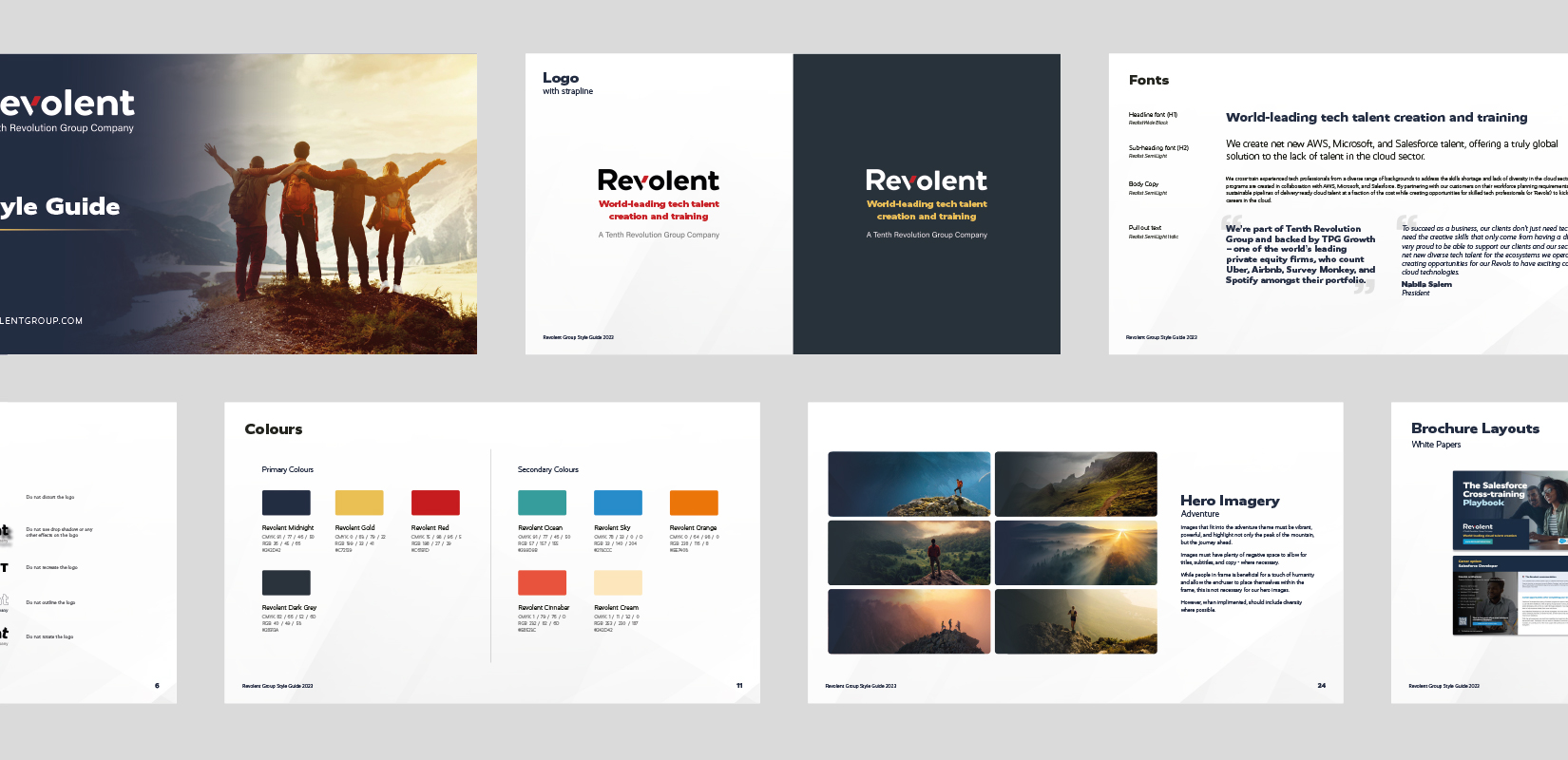Click 'Do not rotate the logo' text
Image resolution: width=1568 pixels, height=760 pixels.
[49, 636]
